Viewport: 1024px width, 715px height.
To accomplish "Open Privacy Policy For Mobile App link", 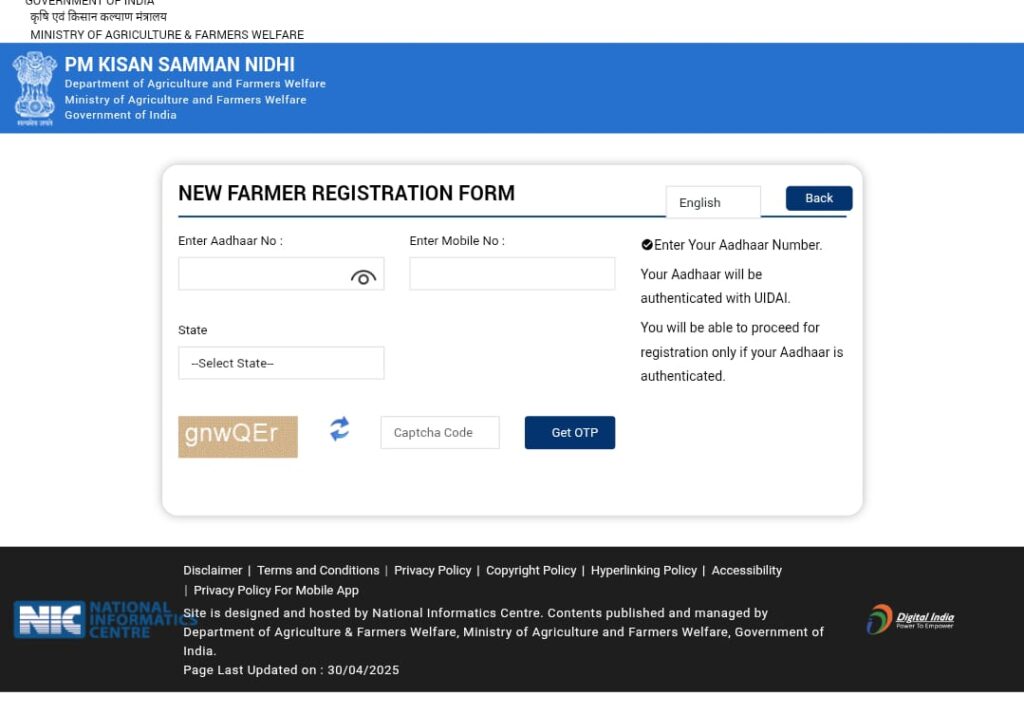I will point(276,590).
